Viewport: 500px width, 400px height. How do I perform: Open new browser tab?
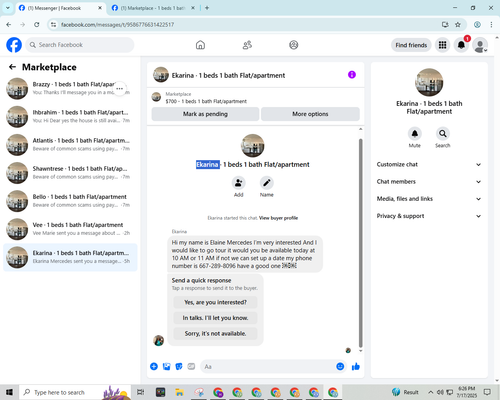tap(207, 8)
